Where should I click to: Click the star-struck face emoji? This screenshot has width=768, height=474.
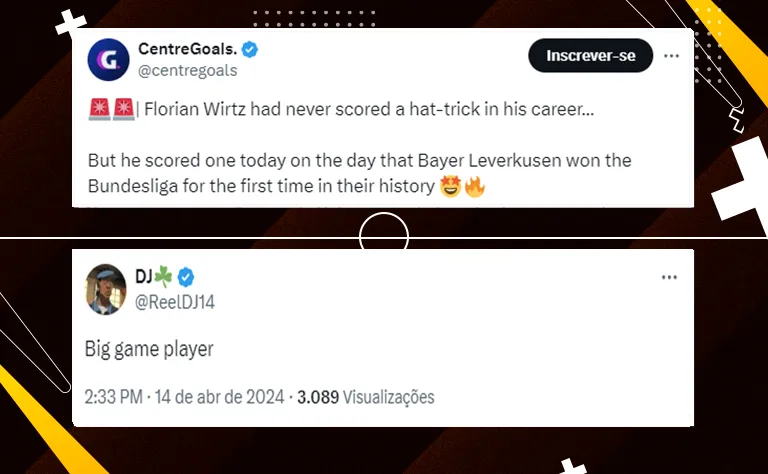coord(450,185)
